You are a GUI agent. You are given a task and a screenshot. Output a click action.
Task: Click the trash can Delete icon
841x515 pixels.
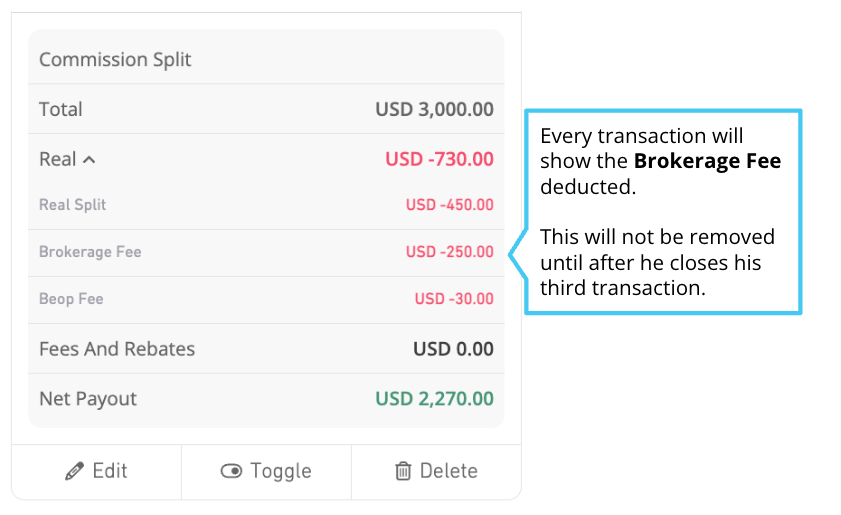403,471
